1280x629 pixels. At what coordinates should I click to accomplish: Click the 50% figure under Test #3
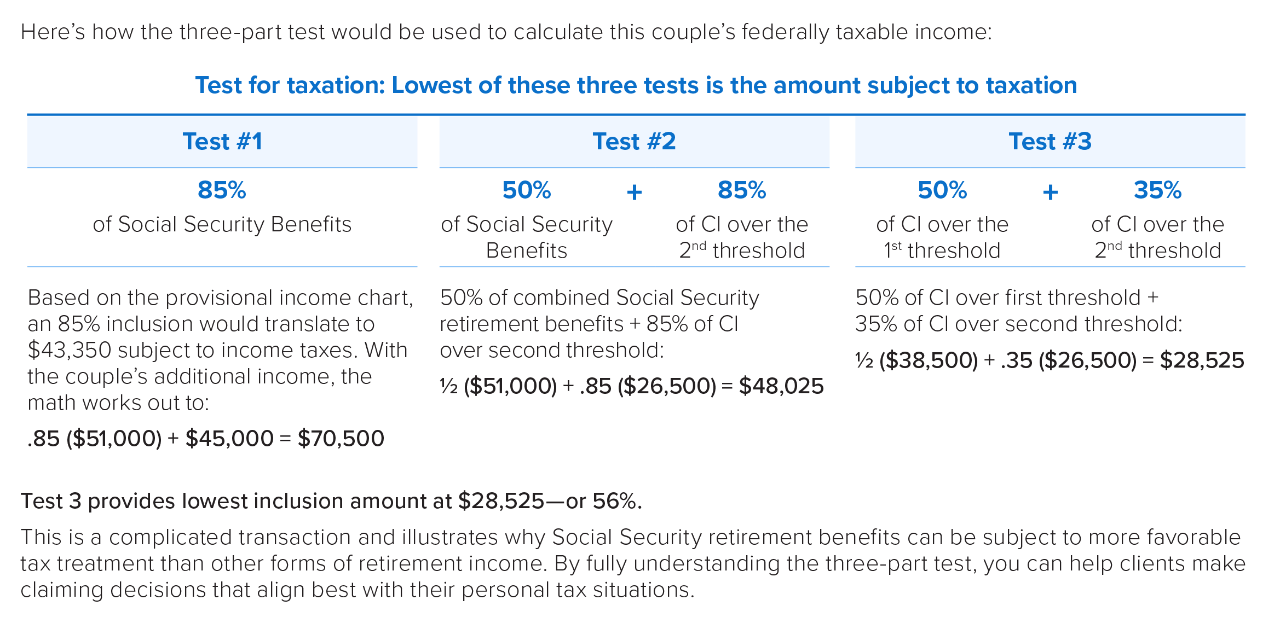click(x=942, y=190)
